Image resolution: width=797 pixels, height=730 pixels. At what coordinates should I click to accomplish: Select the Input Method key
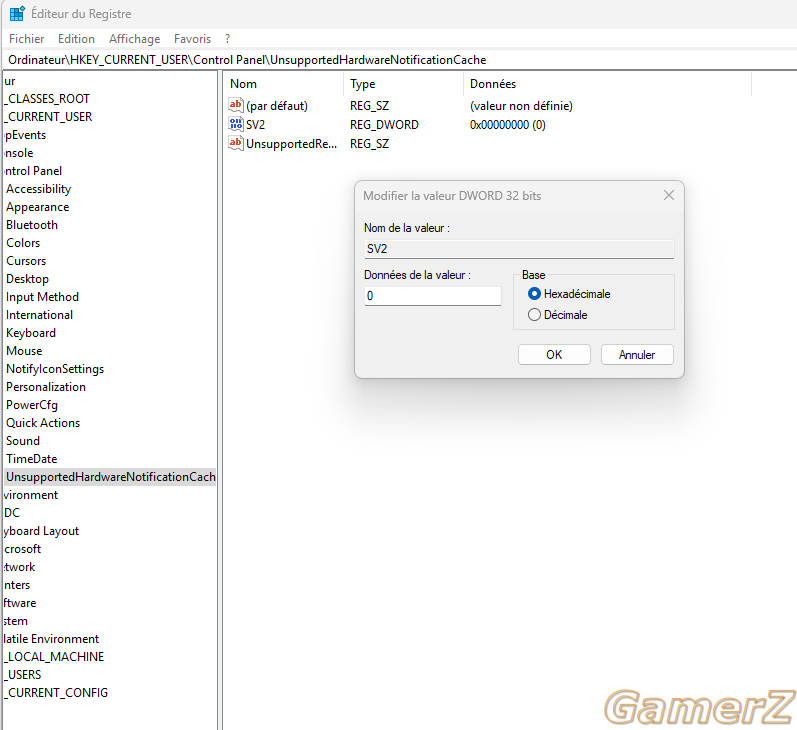[42, 297]
